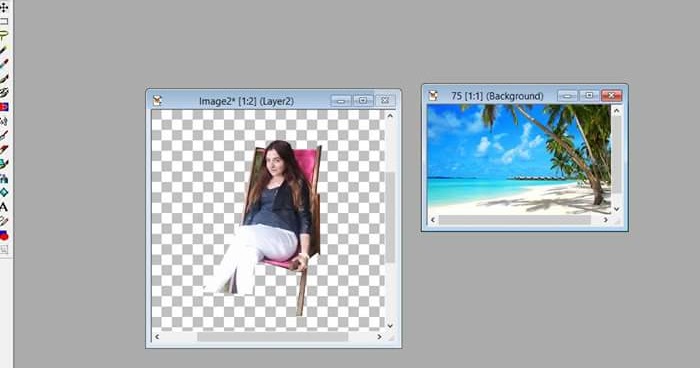
Task: Click right arrow of Image2 horizontal scrollbar
Action: pos(379,337)
